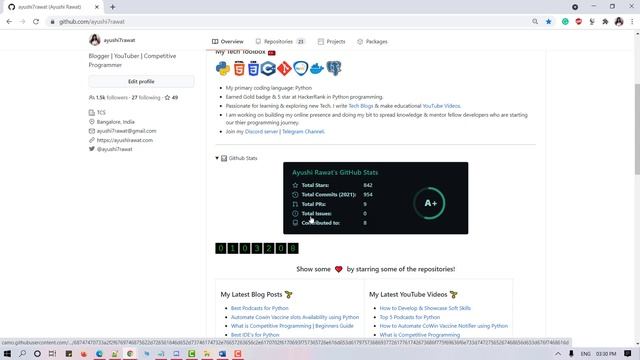Click the TCS company text
This screenshot has width=640, height=360.
click(x=101, y=113)
